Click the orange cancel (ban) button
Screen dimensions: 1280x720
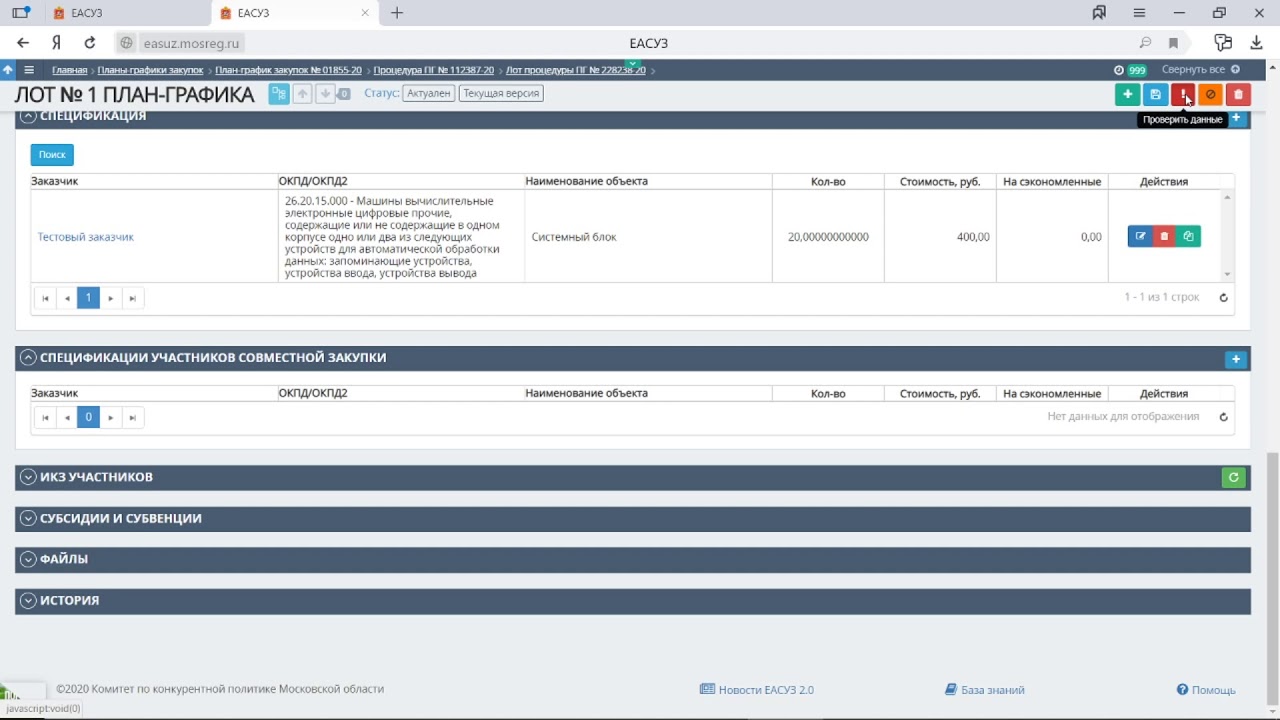[x=1210, y=94]
